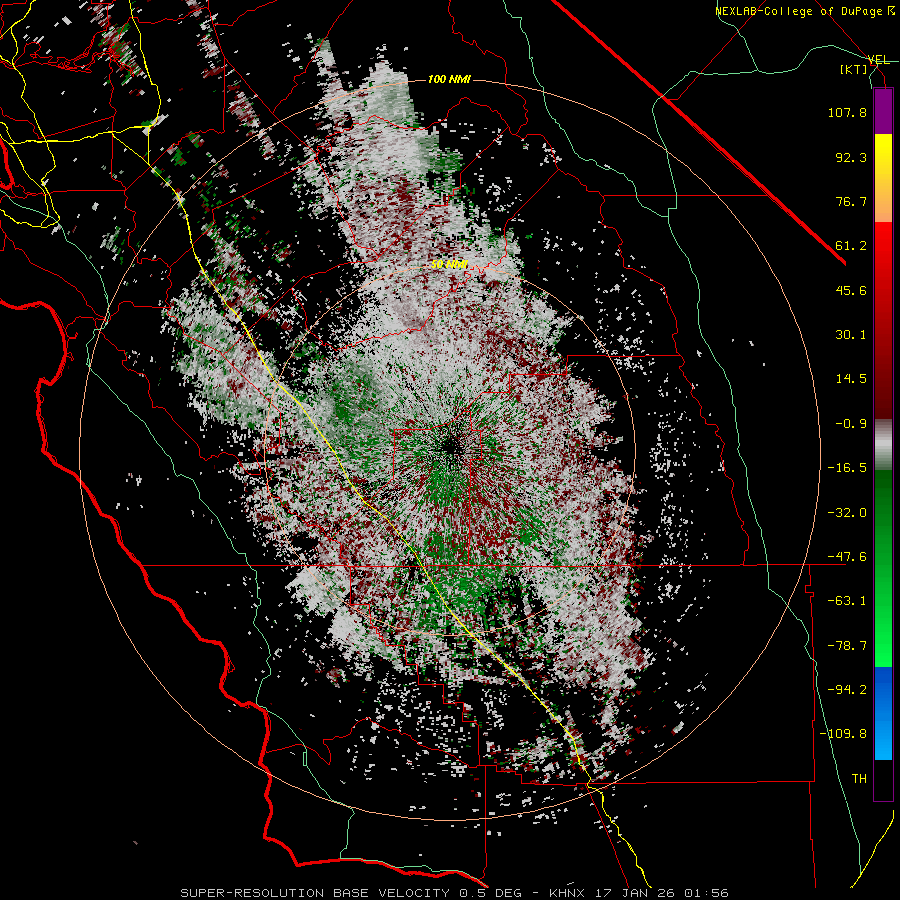Click the 100 NMI range ring label
Screen dimensions: 900x900
448,79
